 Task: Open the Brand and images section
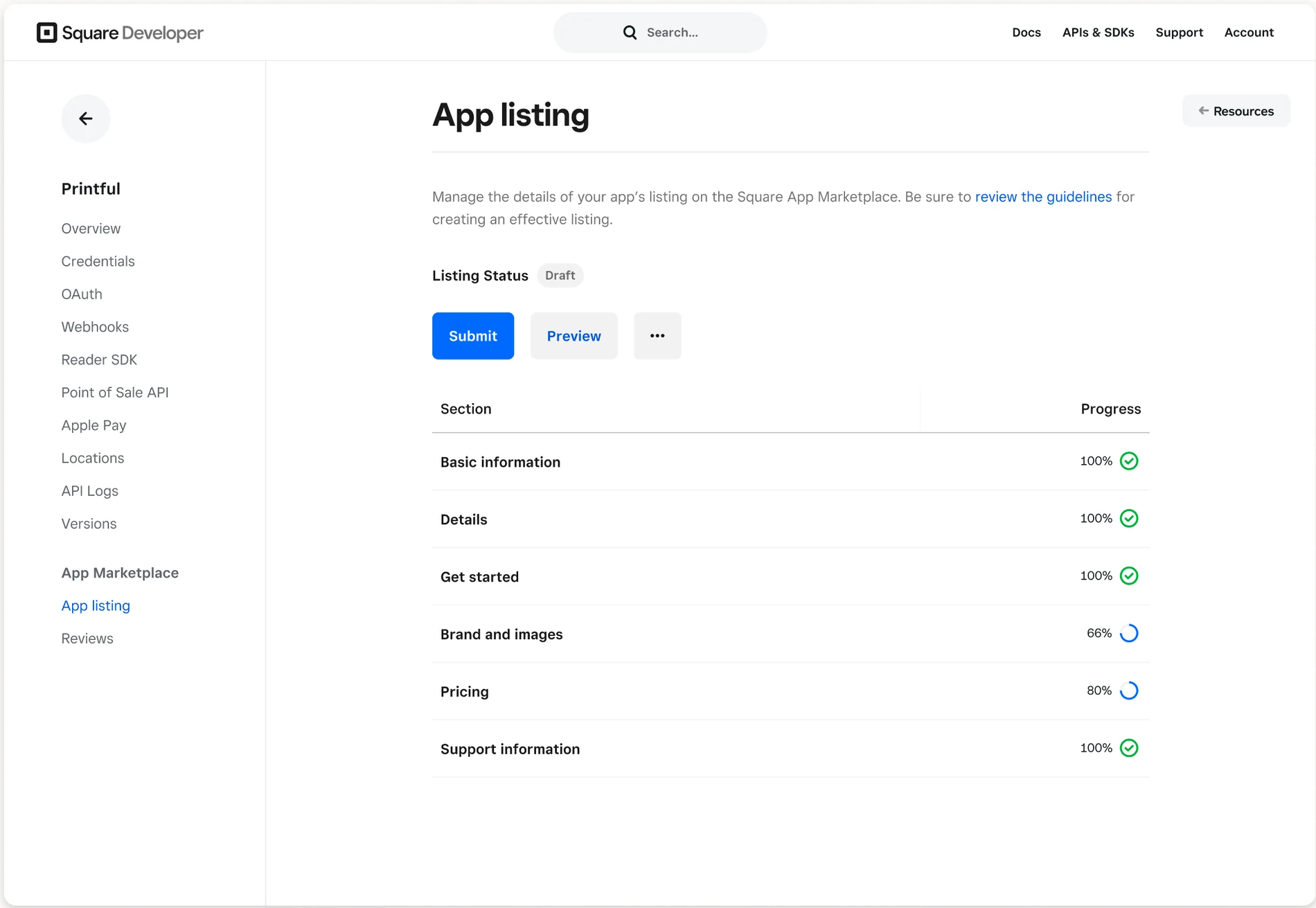click(x=790, y=634)
